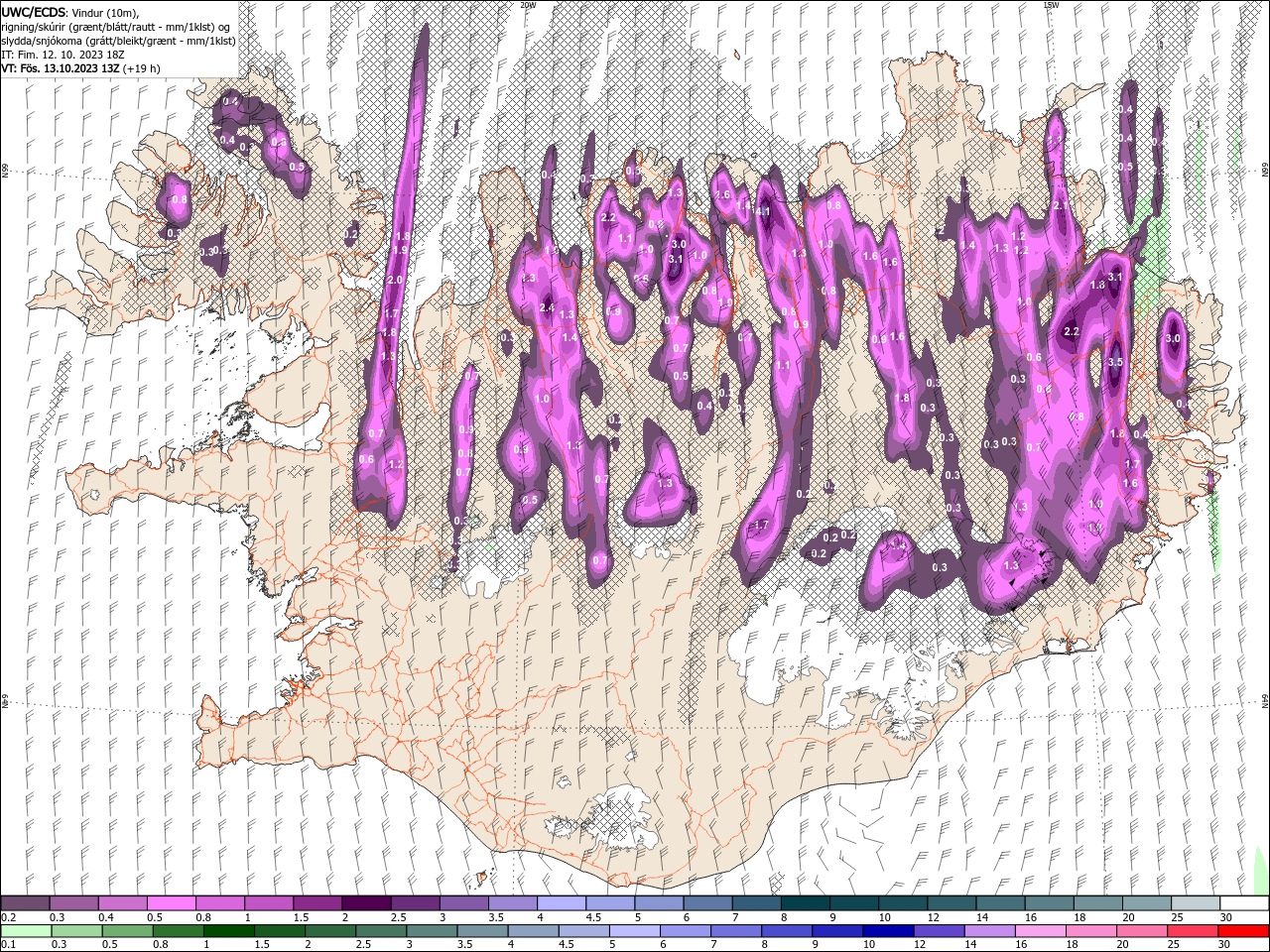This screenshot has width=1270, height=952.
Task: Select the 'slydda/snjókoma (grátt/bleikt/grænt - mm/1klst)' line
Action: click(x=118, y=41)
